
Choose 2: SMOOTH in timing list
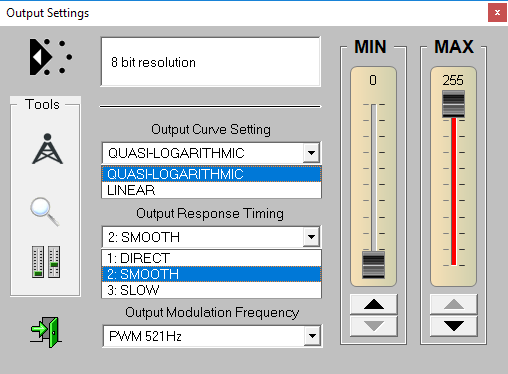(211, 274)
